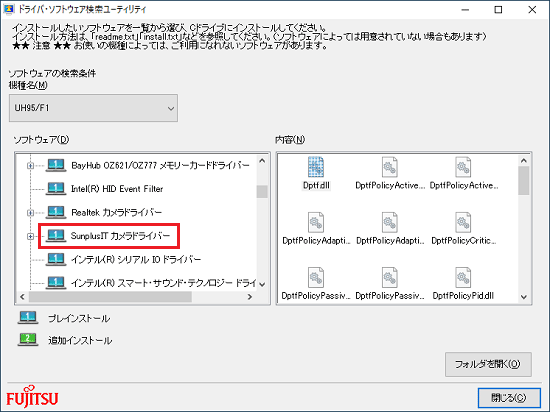Open the 機種名 UH95/F1 dropdown

pyautogui.click(x=93, y=108)
